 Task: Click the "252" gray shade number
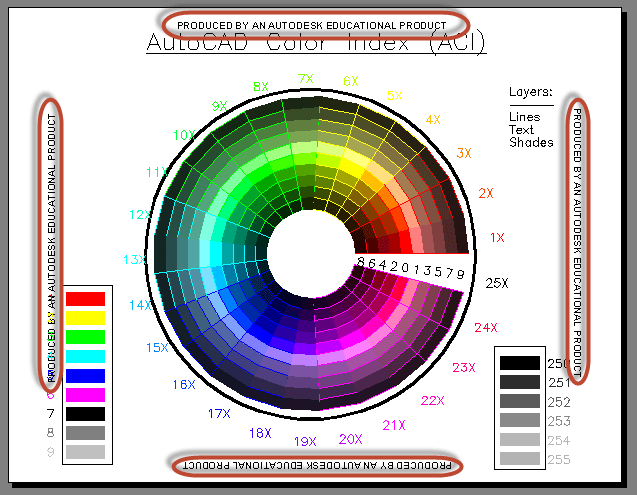click(x=559, y=402)
